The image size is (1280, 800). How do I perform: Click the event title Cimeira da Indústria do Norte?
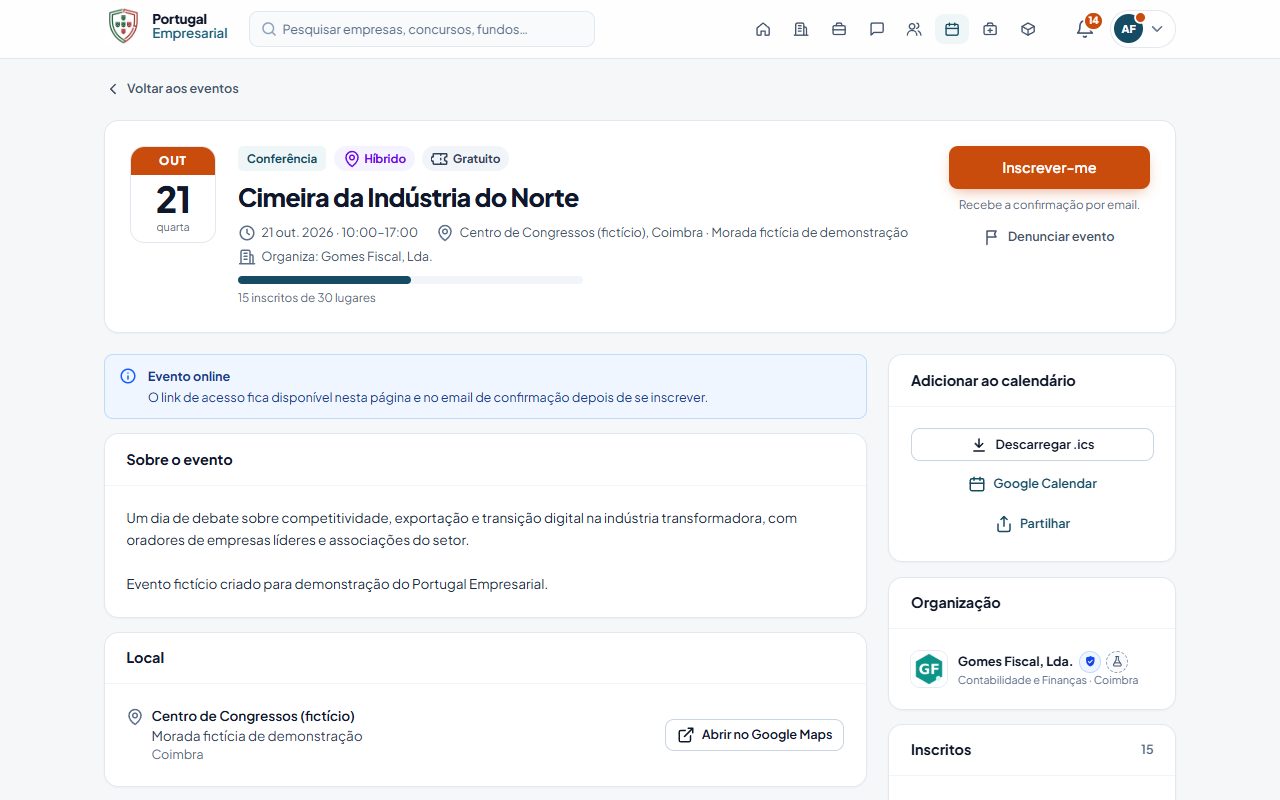[x=408, y=198]
